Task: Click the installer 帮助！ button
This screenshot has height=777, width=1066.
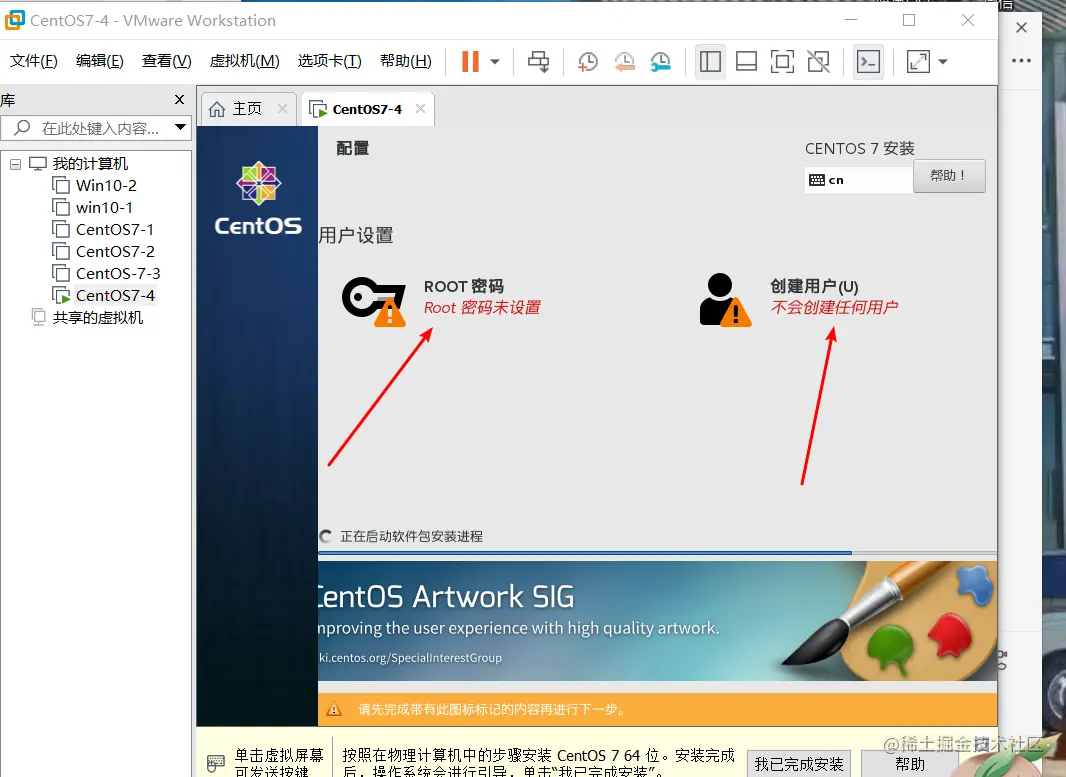Action: point(949,176)
